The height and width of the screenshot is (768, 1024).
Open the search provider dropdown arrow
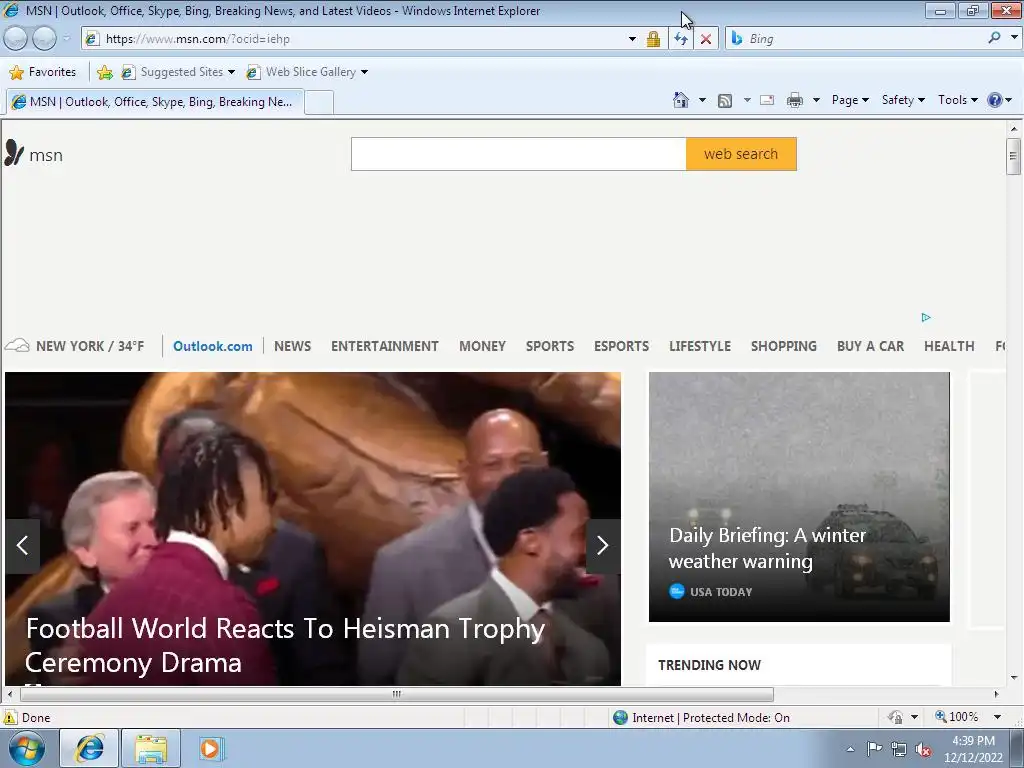[x=1014, y=38]
